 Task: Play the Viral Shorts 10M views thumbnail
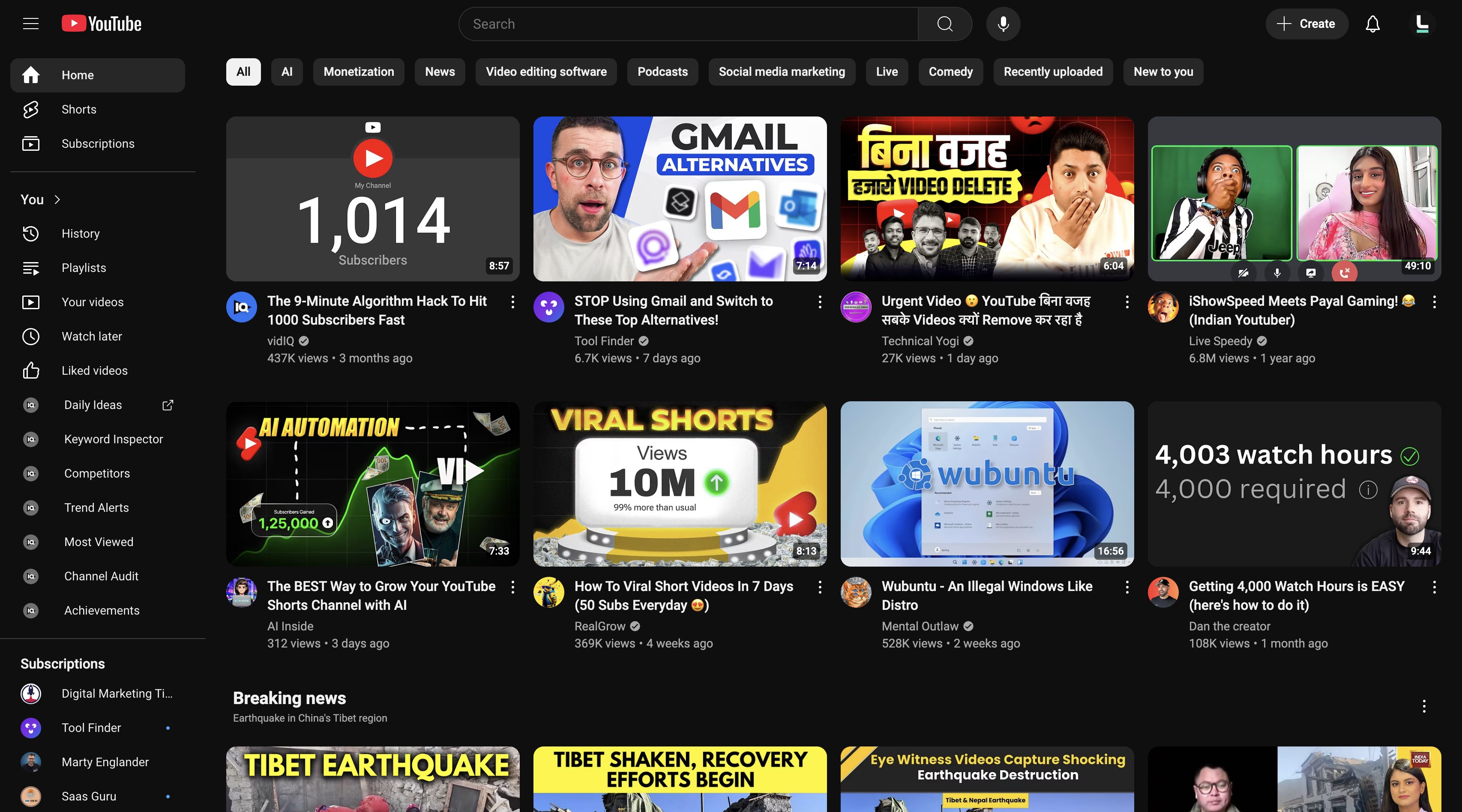680,484
